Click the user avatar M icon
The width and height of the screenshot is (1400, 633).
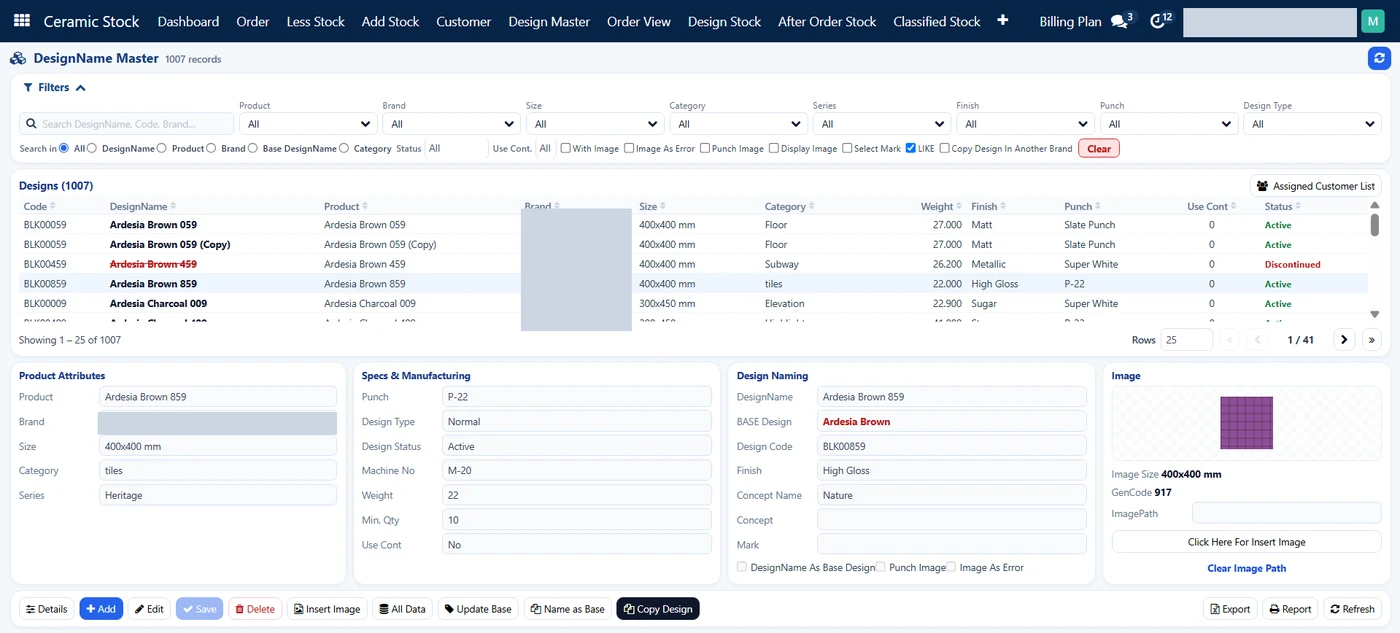[x=1372, y=21]
